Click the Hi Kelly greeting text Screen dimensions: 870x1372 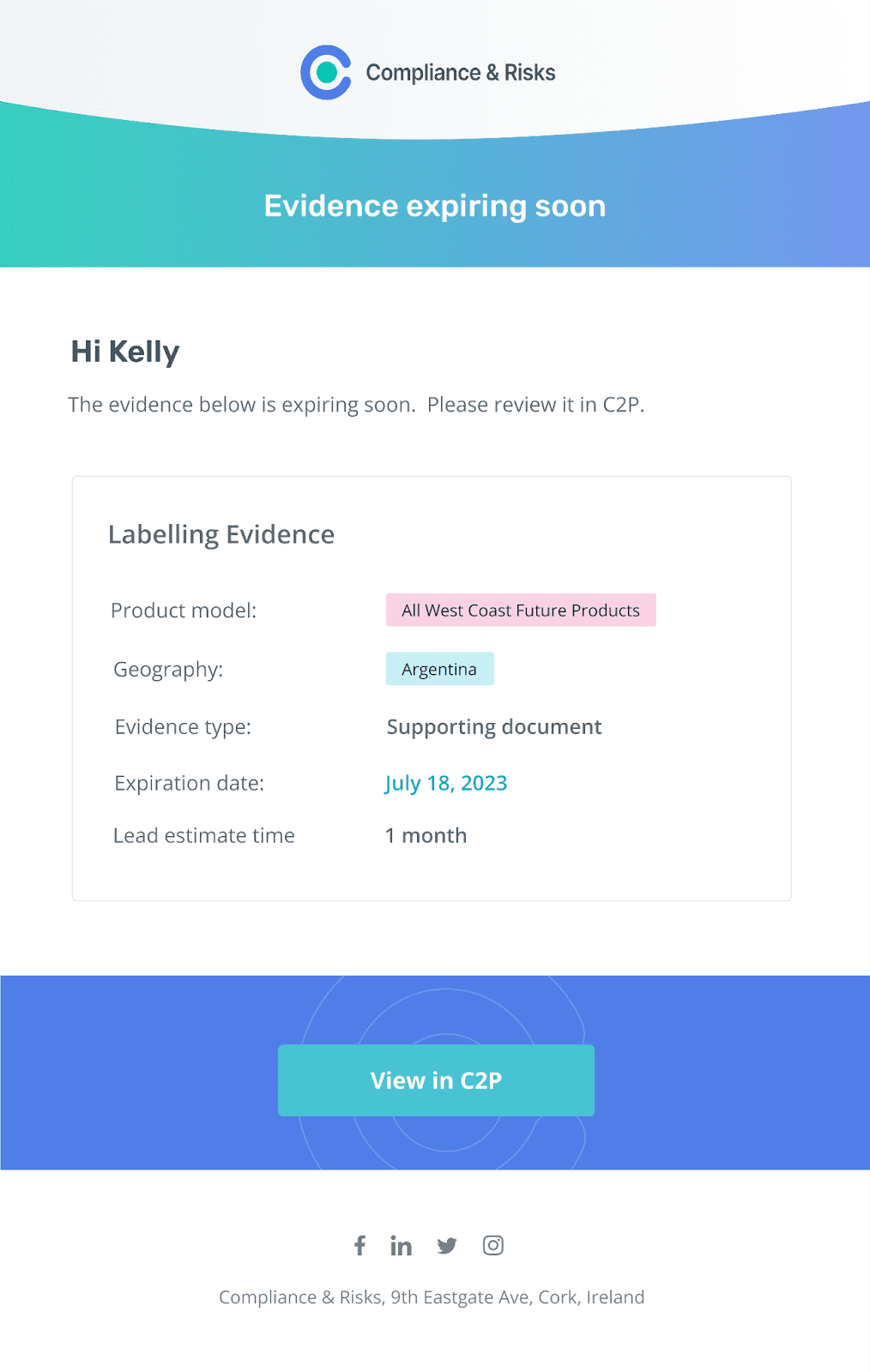click(x=124, y=352)
